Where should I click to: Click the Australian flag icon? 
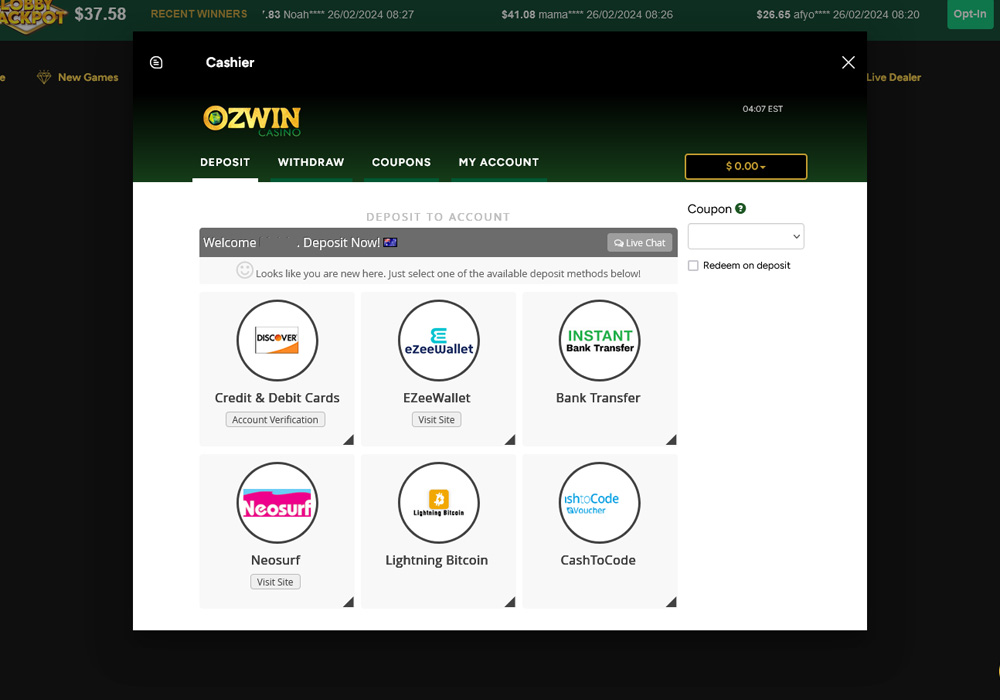click(390, 242)
